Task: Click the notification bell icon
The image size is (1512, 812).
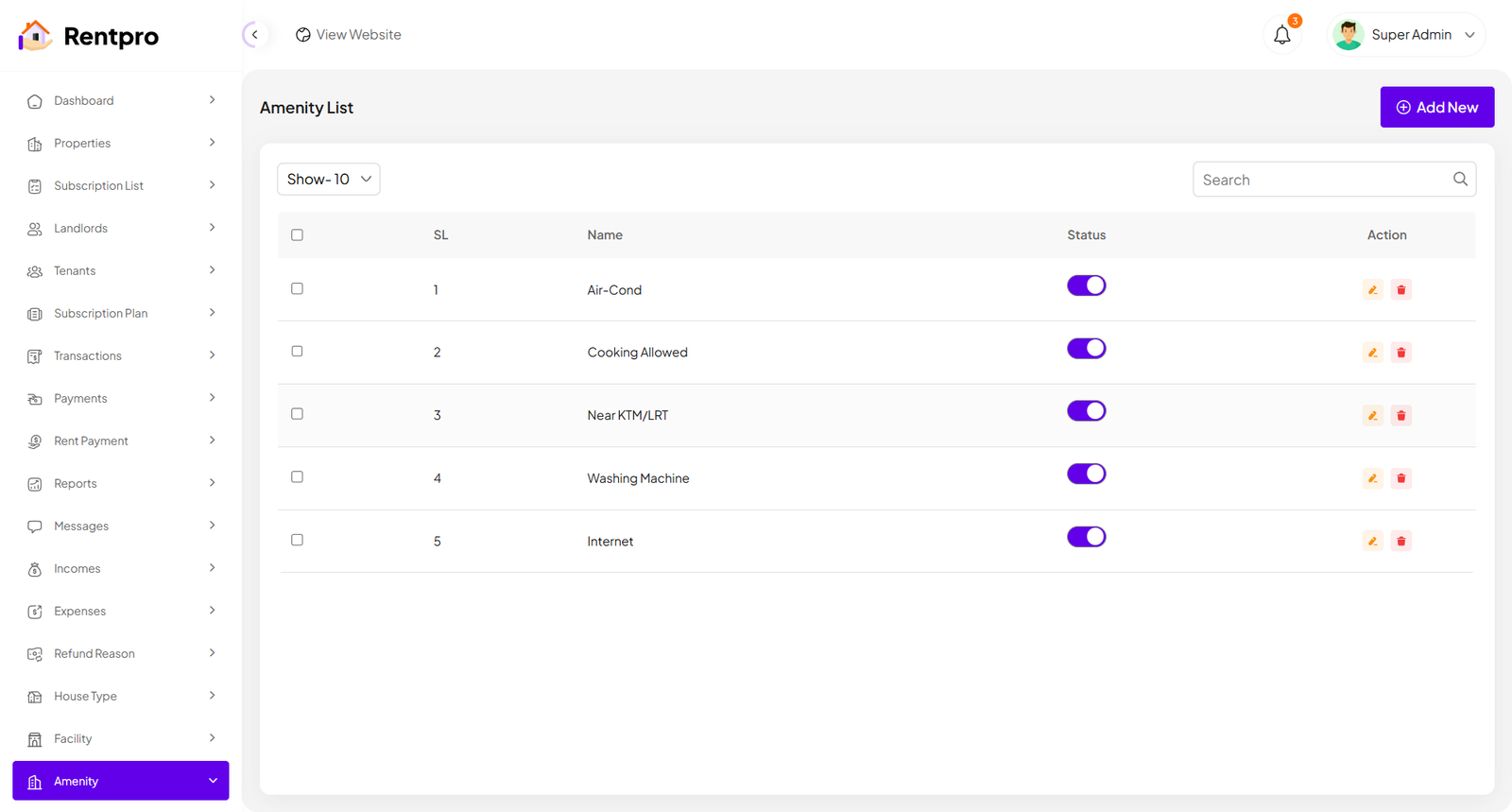Action: tap(1281, 35)
